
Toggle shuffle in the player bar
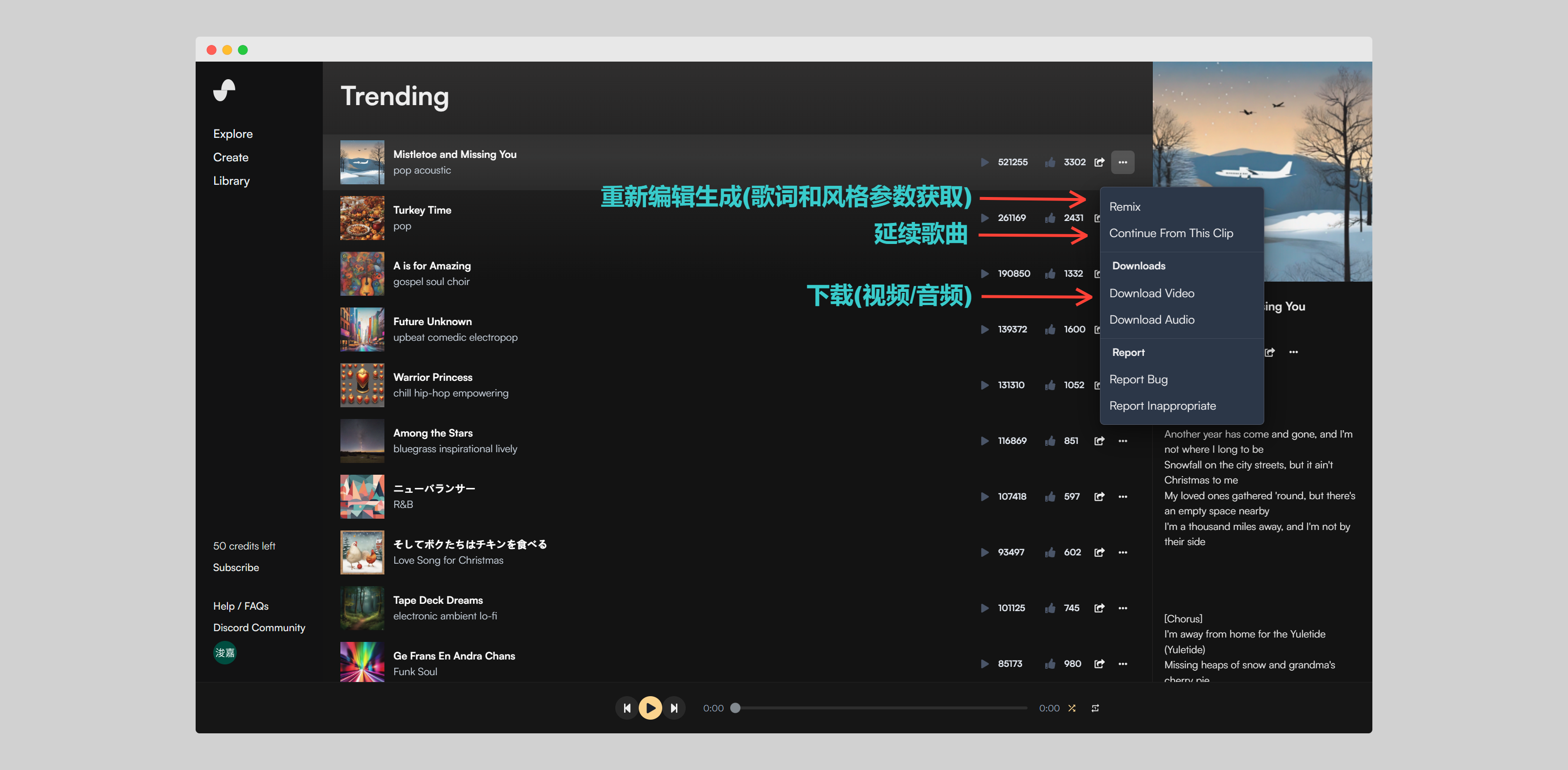[1072, 708]
